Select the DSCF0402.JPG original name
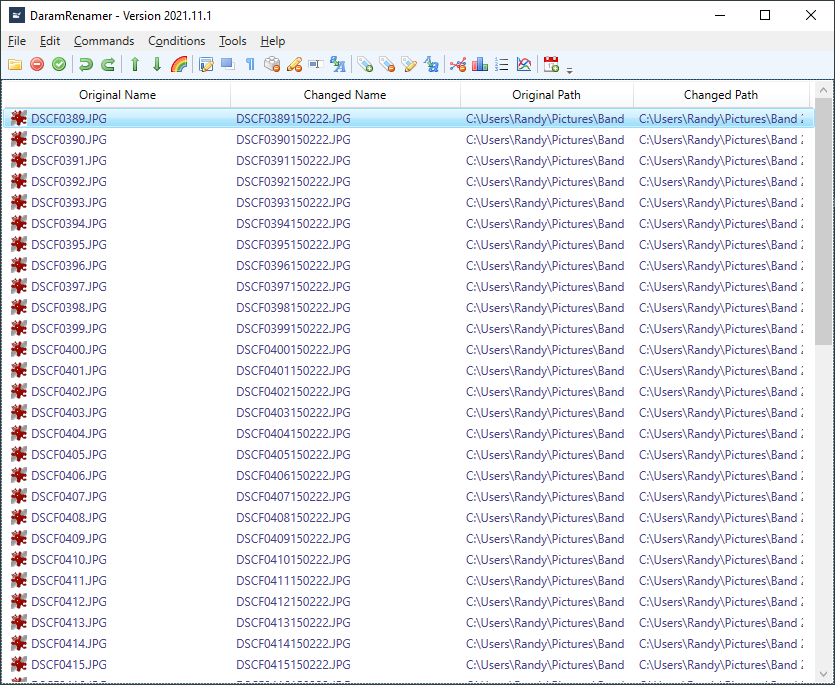The image size is (835, 685). (69, 392)
